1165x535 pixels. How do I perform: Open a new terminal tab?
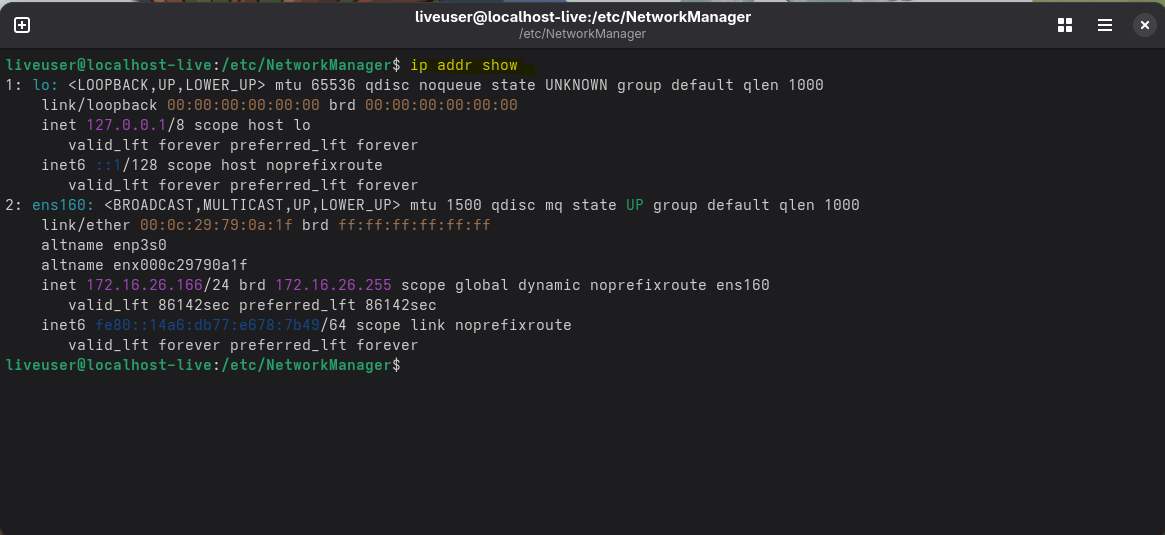point(22,25)
